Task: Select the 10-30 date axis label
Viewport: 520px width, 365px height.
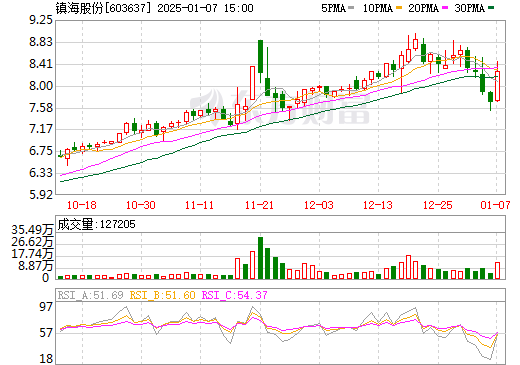Action: (x=141, y=205)
